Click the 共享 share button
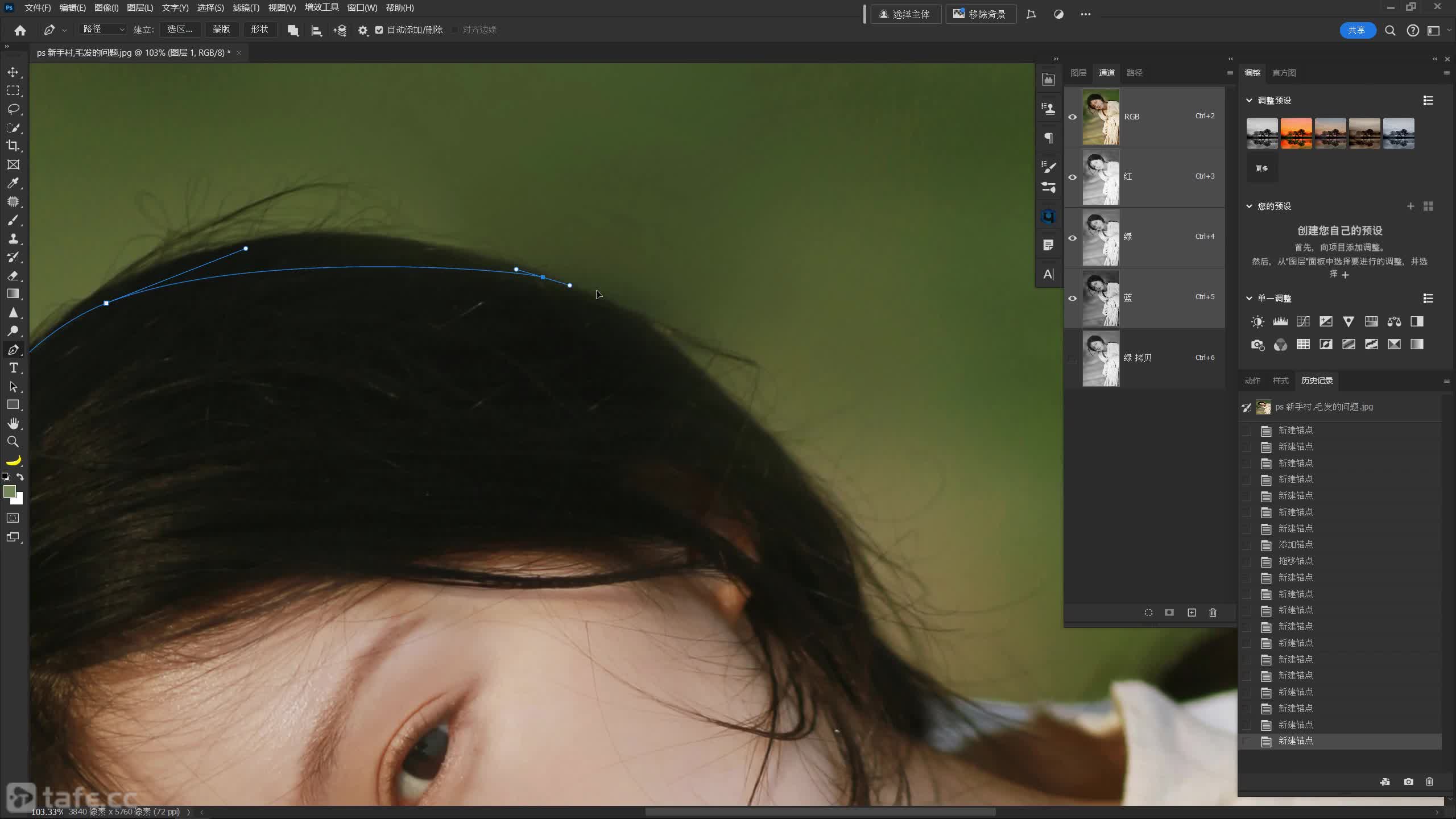This screenshot has width=1456, height=819. click(x=1356, y=30)
